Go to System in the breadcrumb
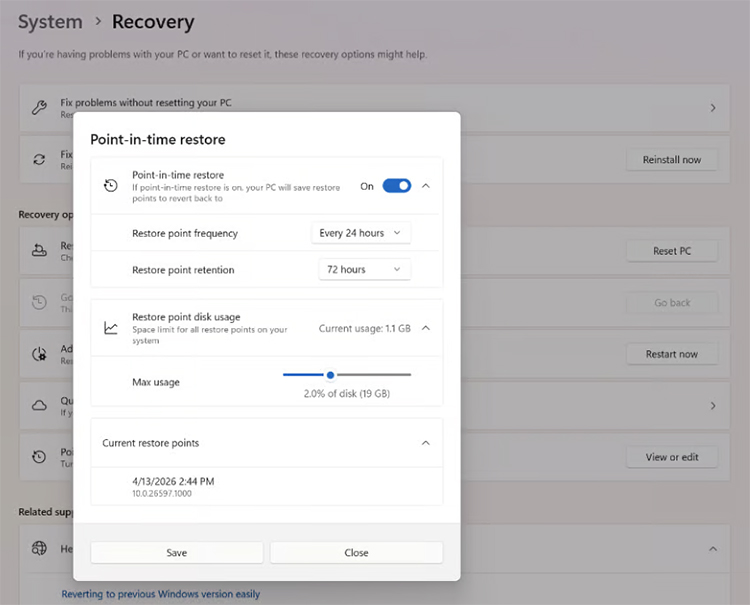 (50, 22)
